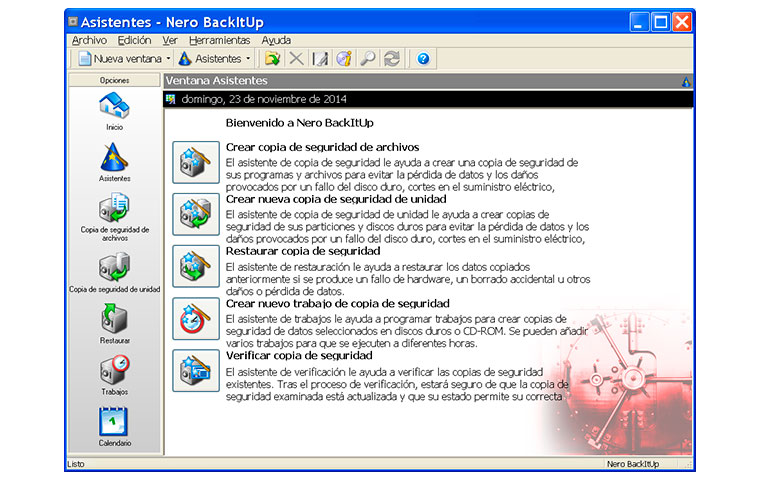Click 'Restaurar copia de seguridad' heading
Screen dimensions: 760x480
point(303,251)
